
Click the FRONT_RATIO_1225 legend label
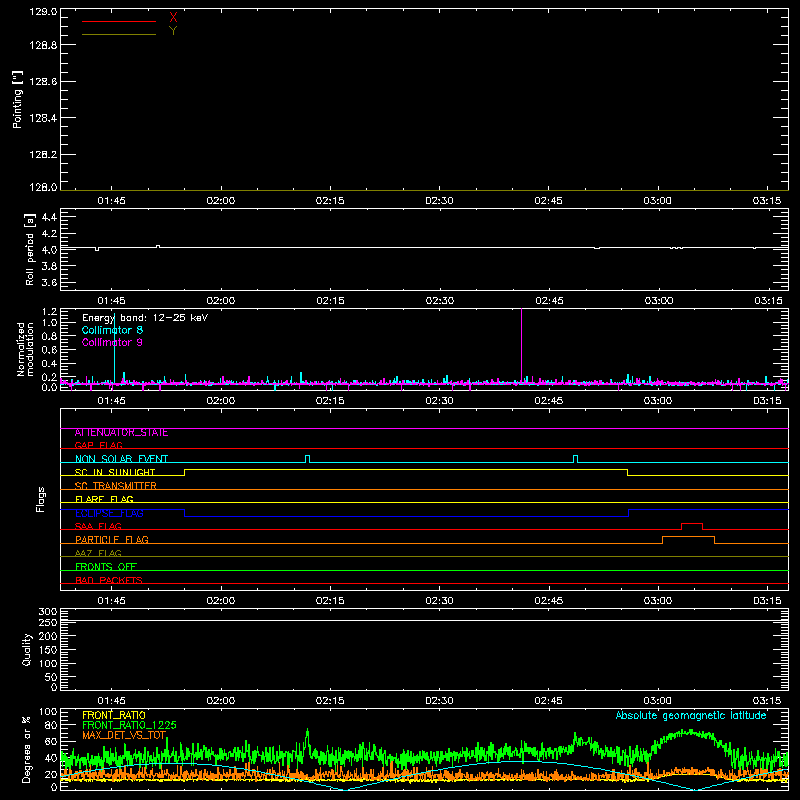pos(129,725)
